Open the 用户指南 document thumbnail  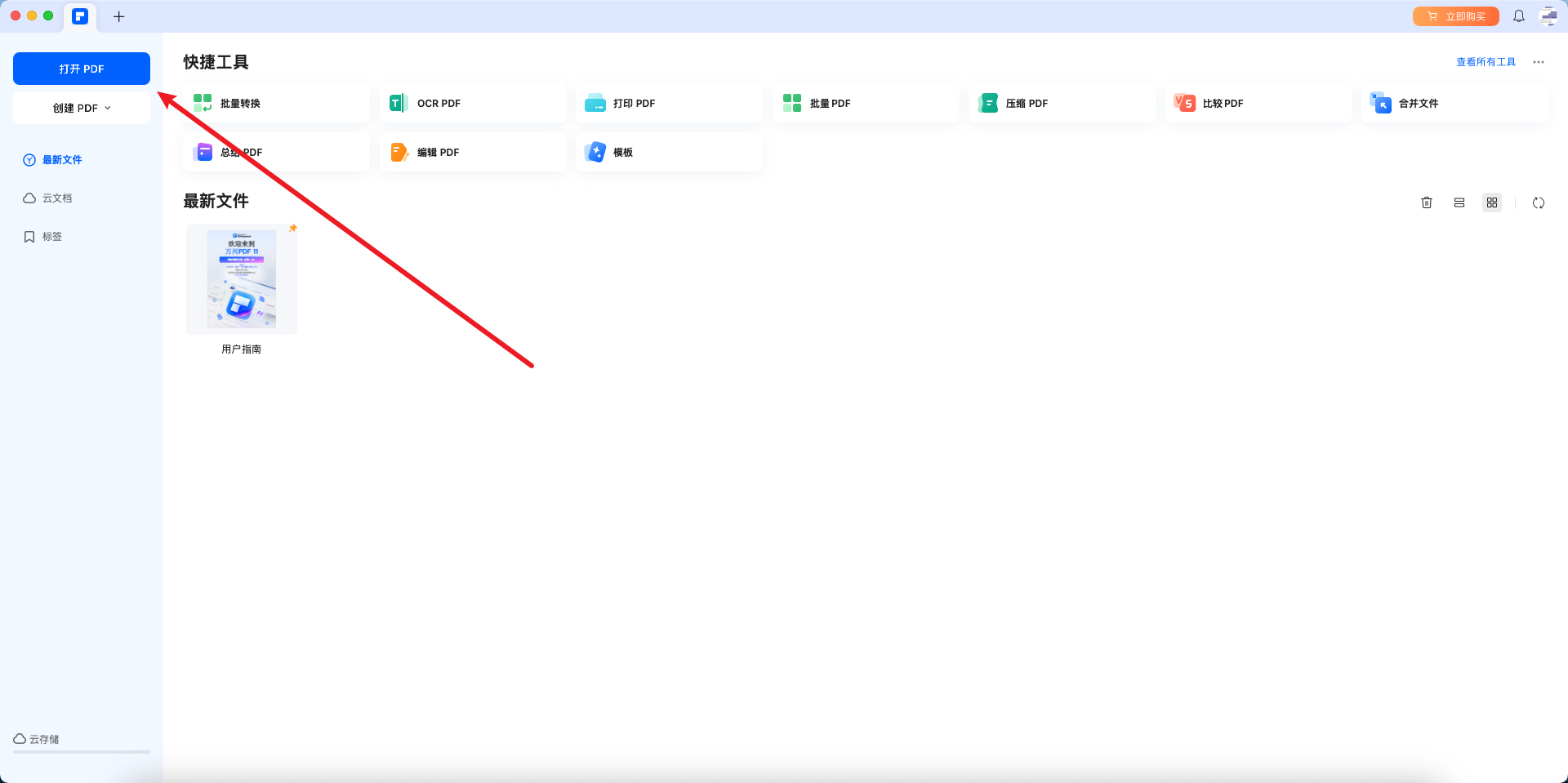pos(242,279)
